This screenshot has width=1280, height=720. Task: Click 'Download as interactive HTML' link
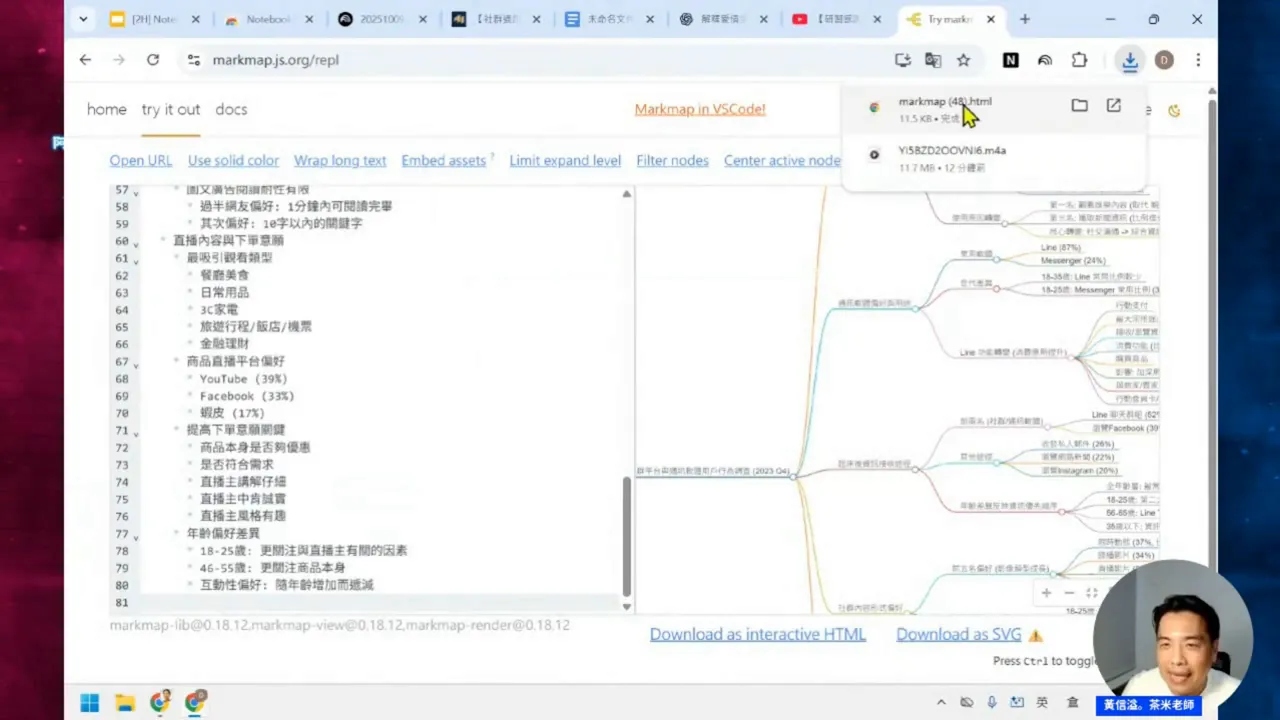(758, 634)
